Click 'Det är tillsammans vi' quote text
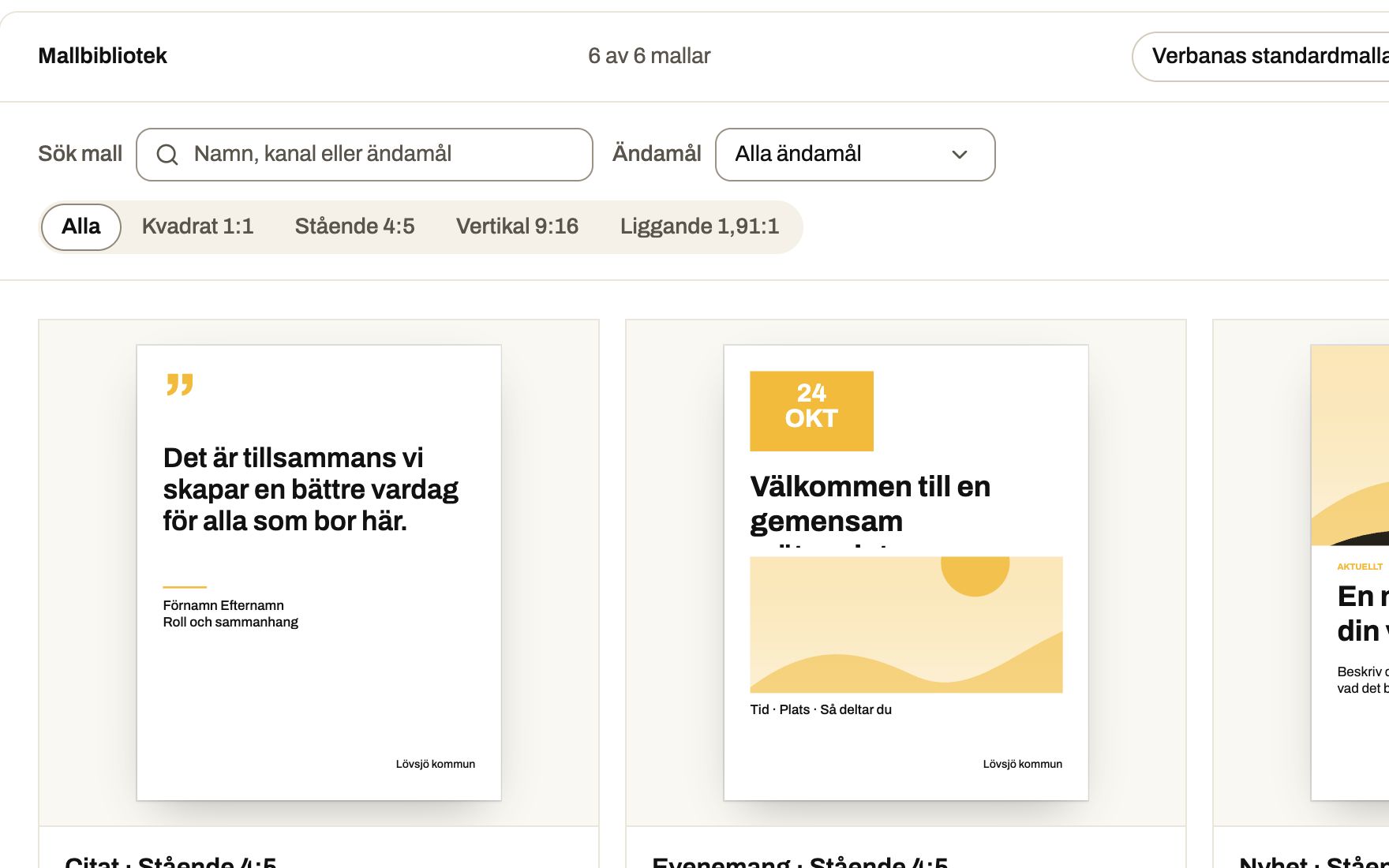Image resolution: width=1389 pixels, height=868 pixels. pyautogui.click(x=294, y=458)
